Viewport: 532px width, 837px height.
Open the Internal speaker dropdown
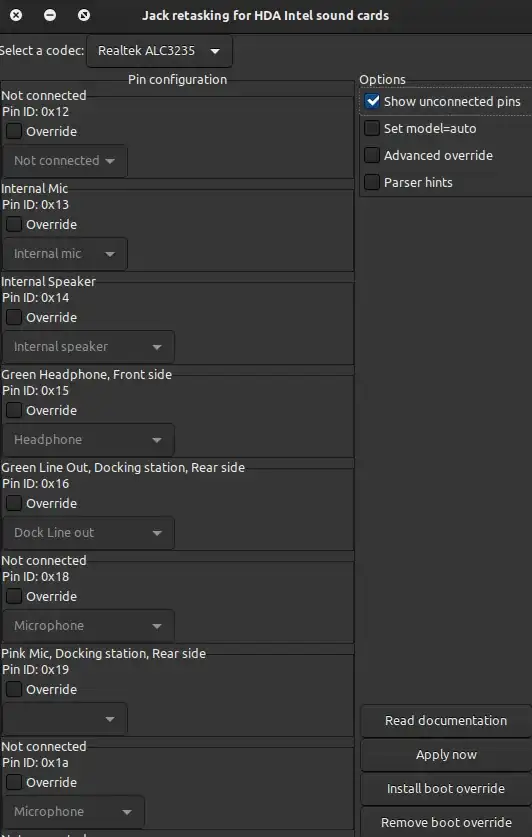pos(88,347)
